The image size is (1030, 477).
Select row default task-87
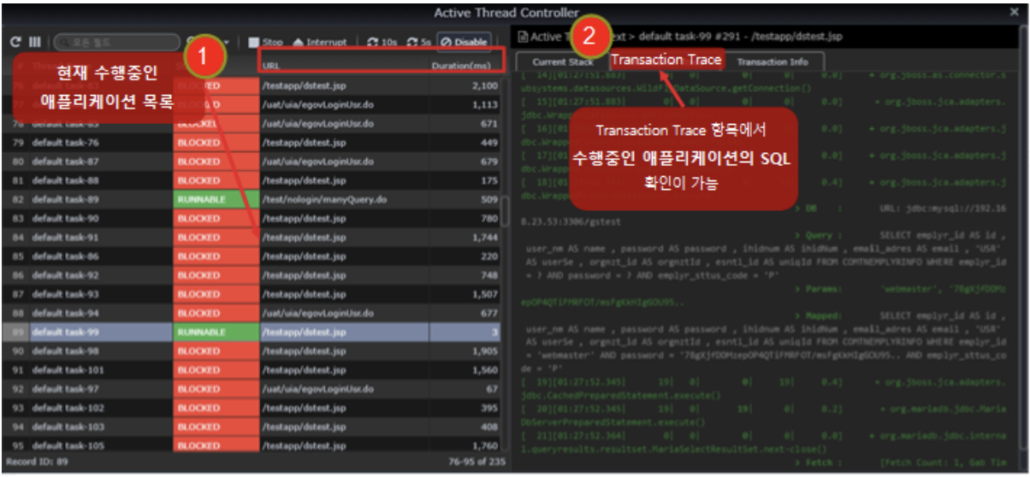coord(253,161)
